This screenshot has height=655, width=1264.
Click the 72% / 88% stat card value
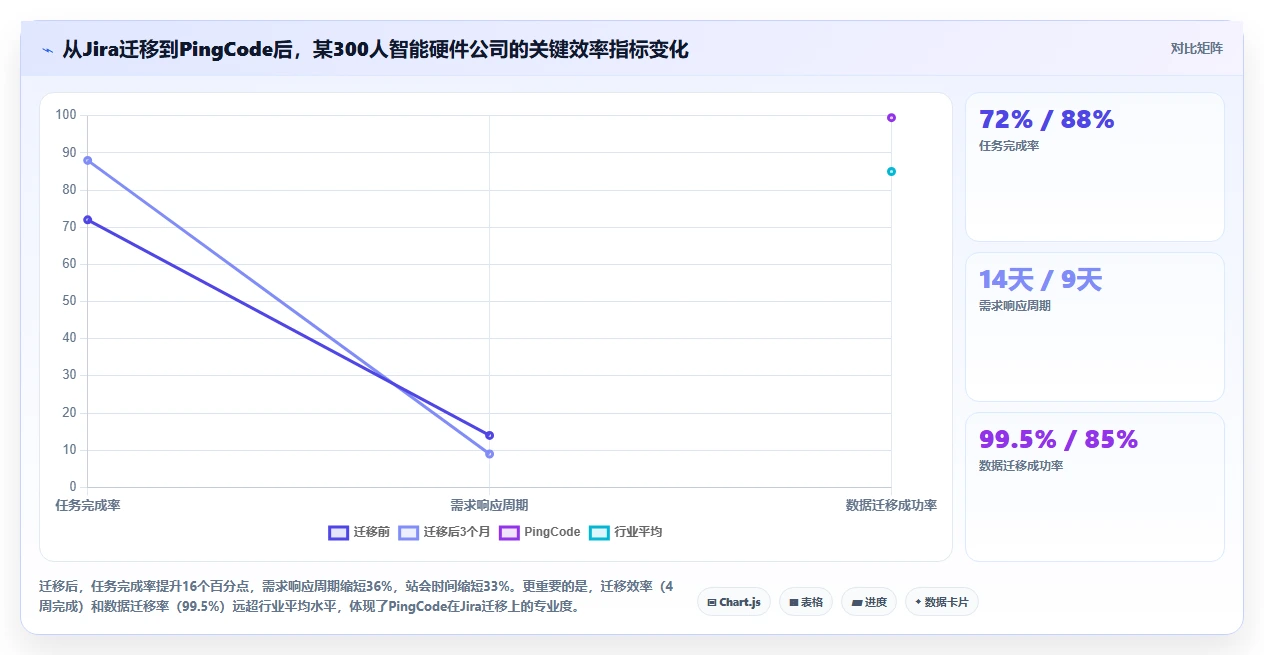(1046, 120)
